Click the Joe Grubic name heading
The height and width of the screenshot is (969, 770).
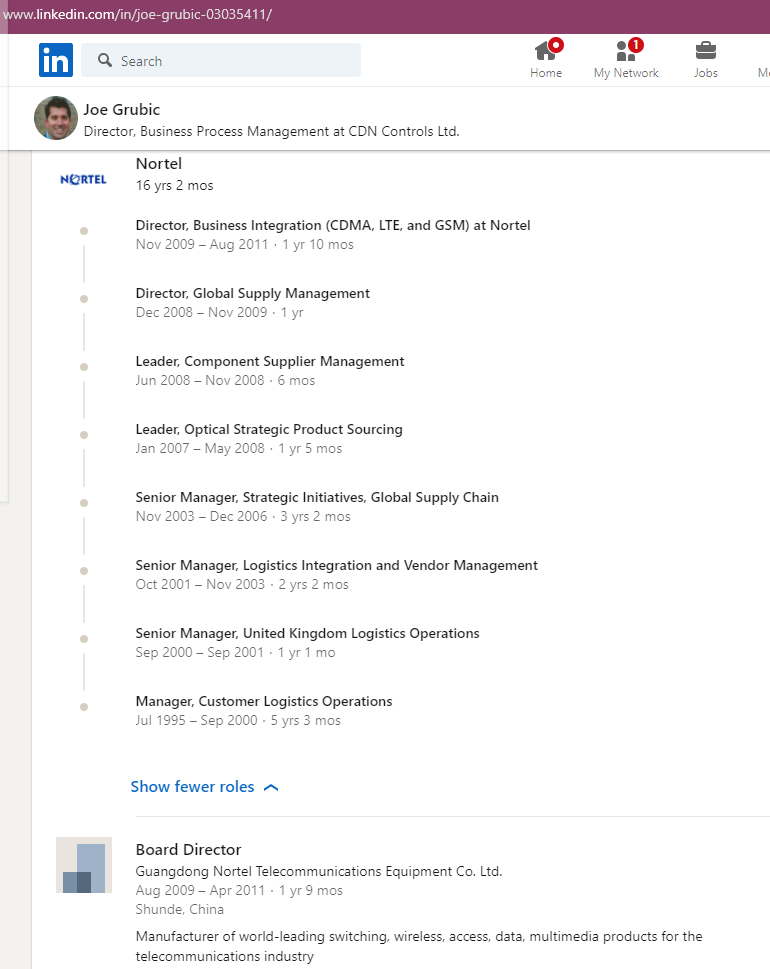point(122,109)
